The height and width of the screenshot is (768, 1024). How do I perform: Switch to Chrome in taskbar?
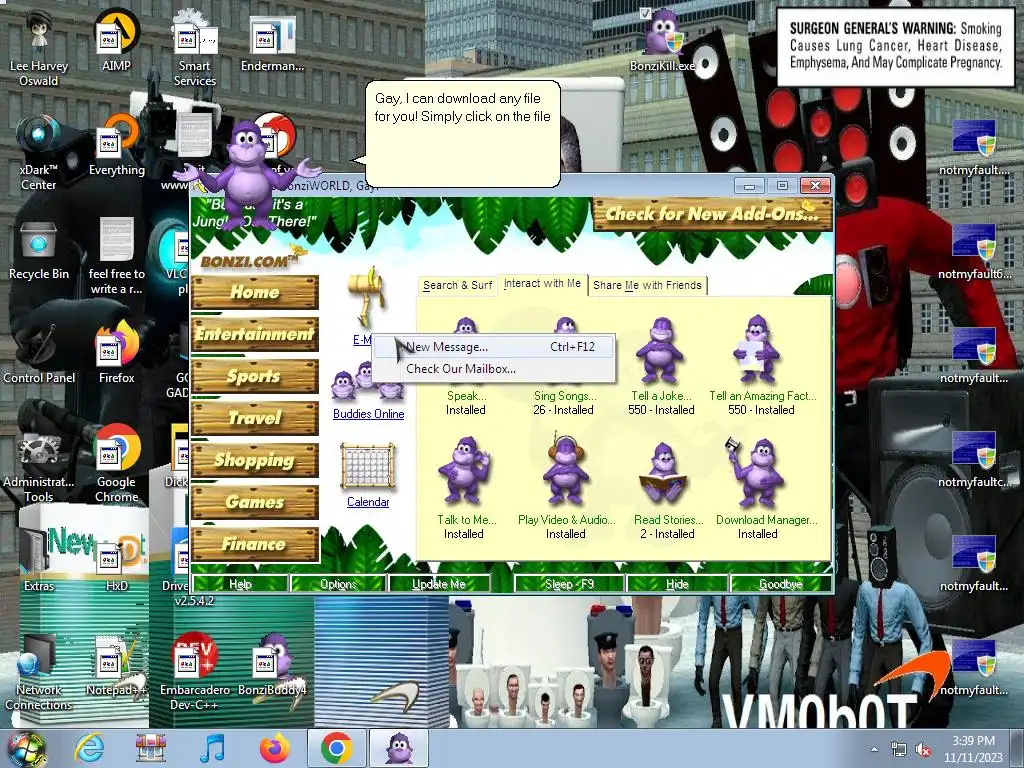click(x=337, y=749)
